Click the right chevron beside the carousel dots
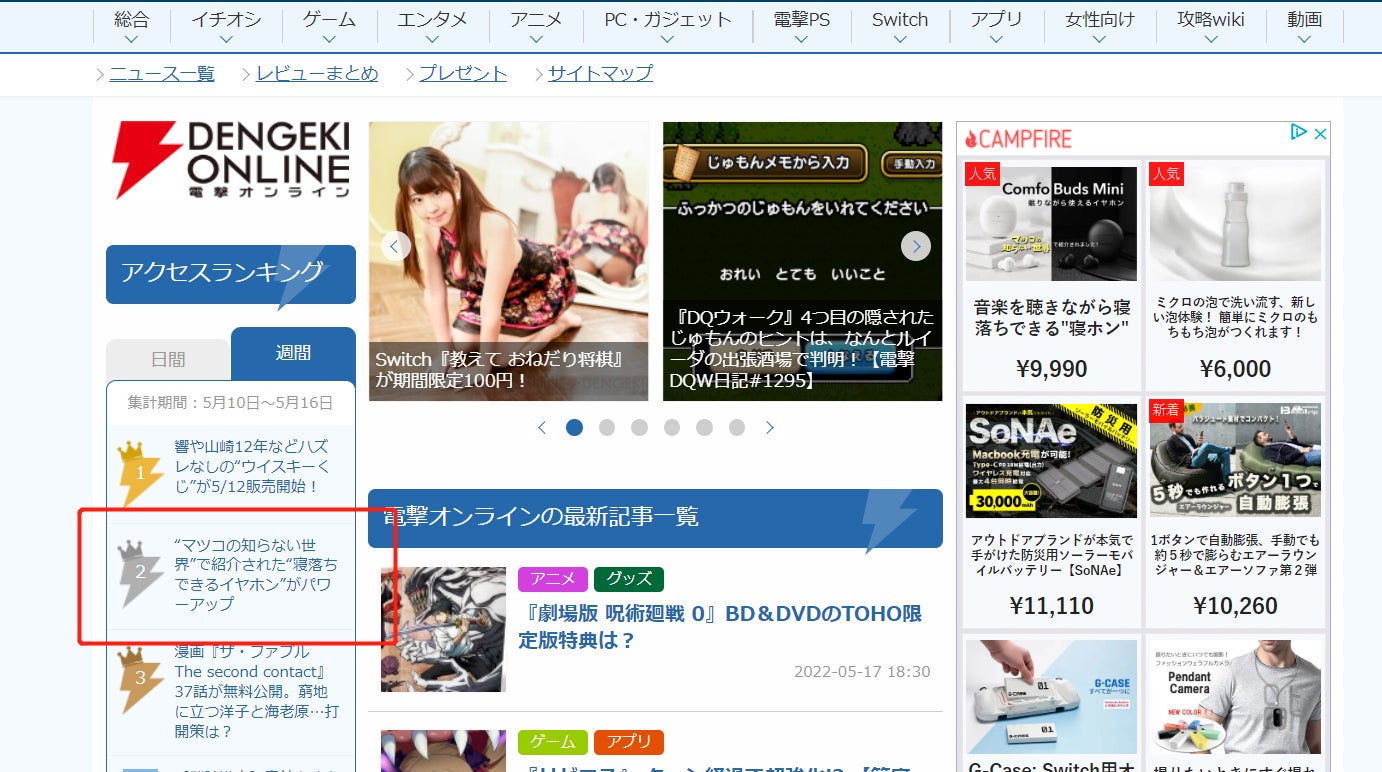Image resolution: width=1382 pixels, height=772 pixels. coord(770,428)
